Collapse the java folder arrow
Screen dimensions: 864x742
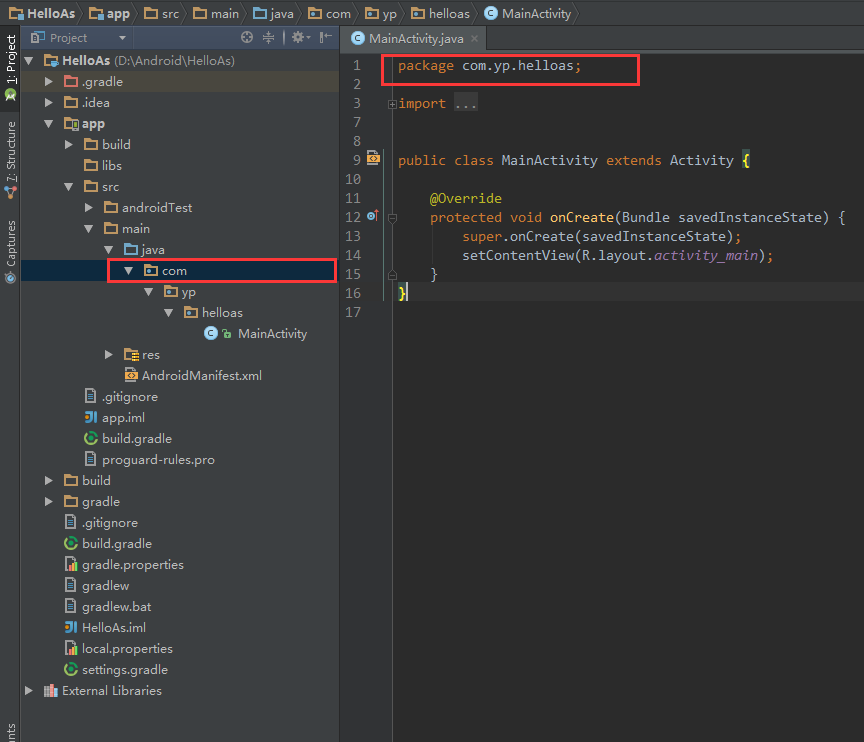coord(109,250)
